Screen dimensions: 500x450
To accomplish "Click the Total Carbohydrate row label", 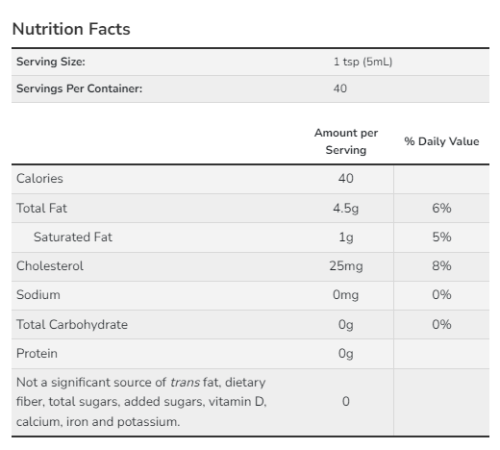I will tap(72, 325).
